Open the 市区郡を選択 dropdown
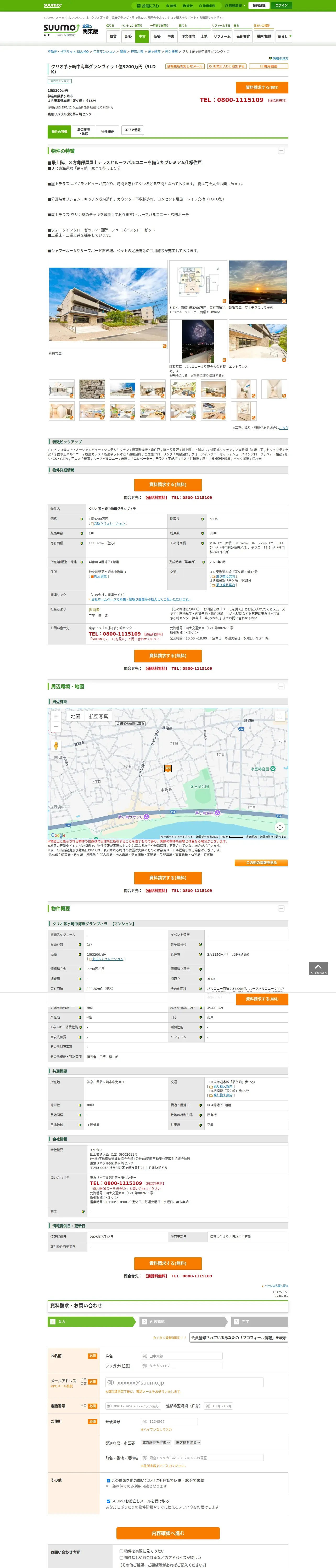The image size is (336, 1568). point(188,1443)
